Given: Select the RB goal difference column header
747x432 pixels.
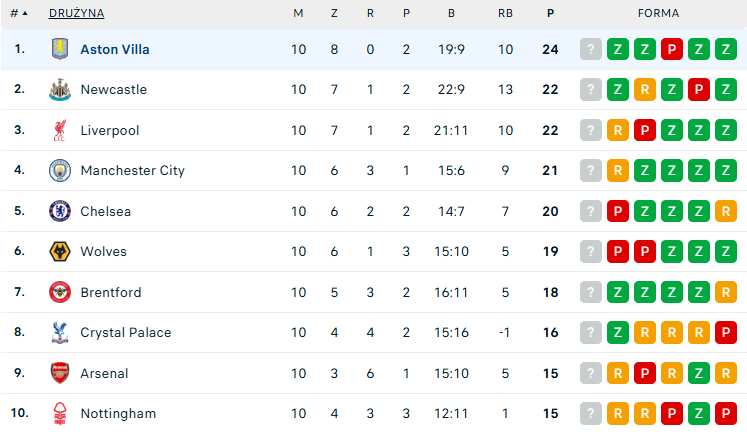Looking at the screenshot, I should (x=505, y=13).
